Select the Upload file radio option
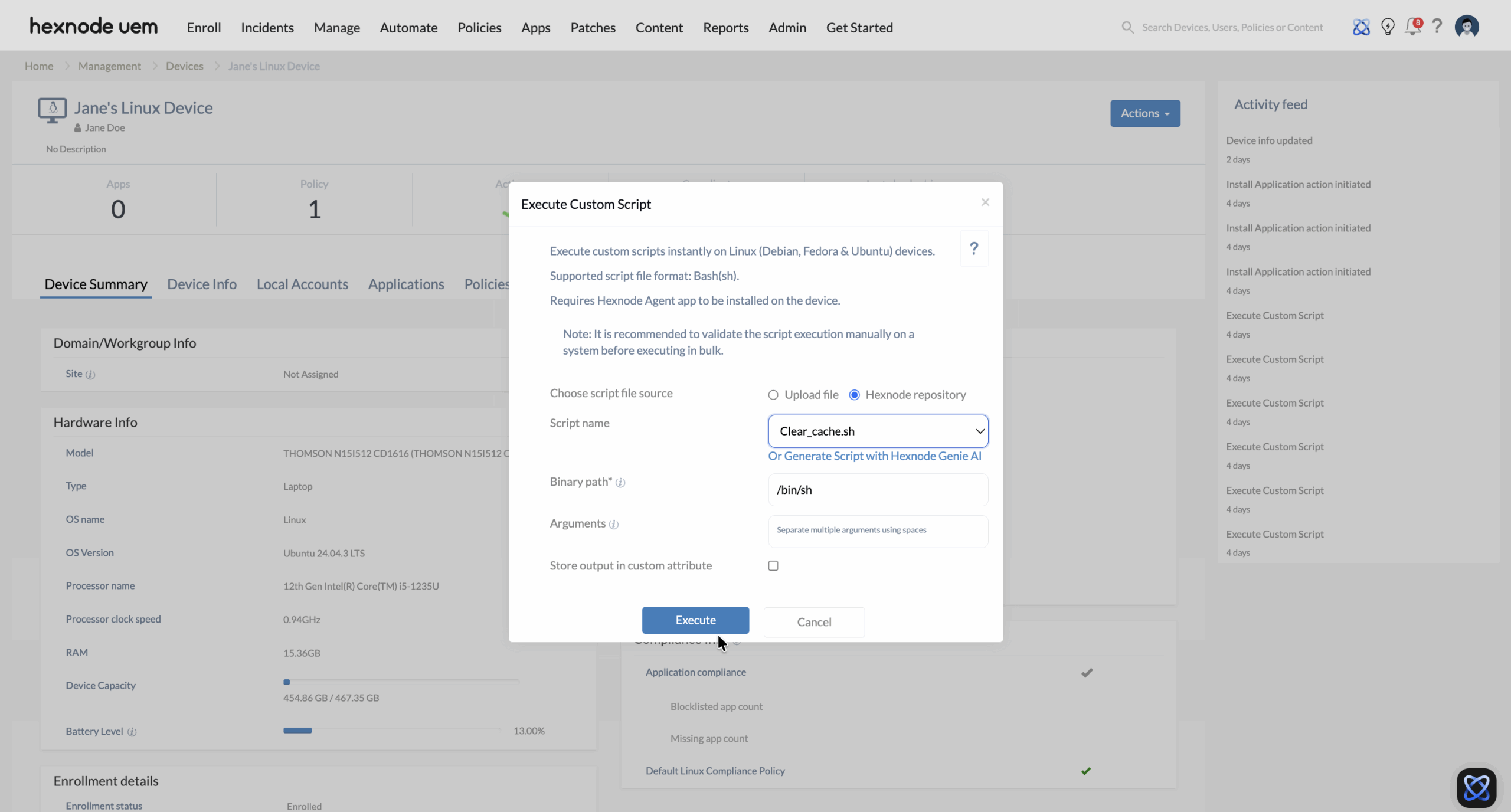The width and height of the screenshot is (1511, 812). [773, 395]
